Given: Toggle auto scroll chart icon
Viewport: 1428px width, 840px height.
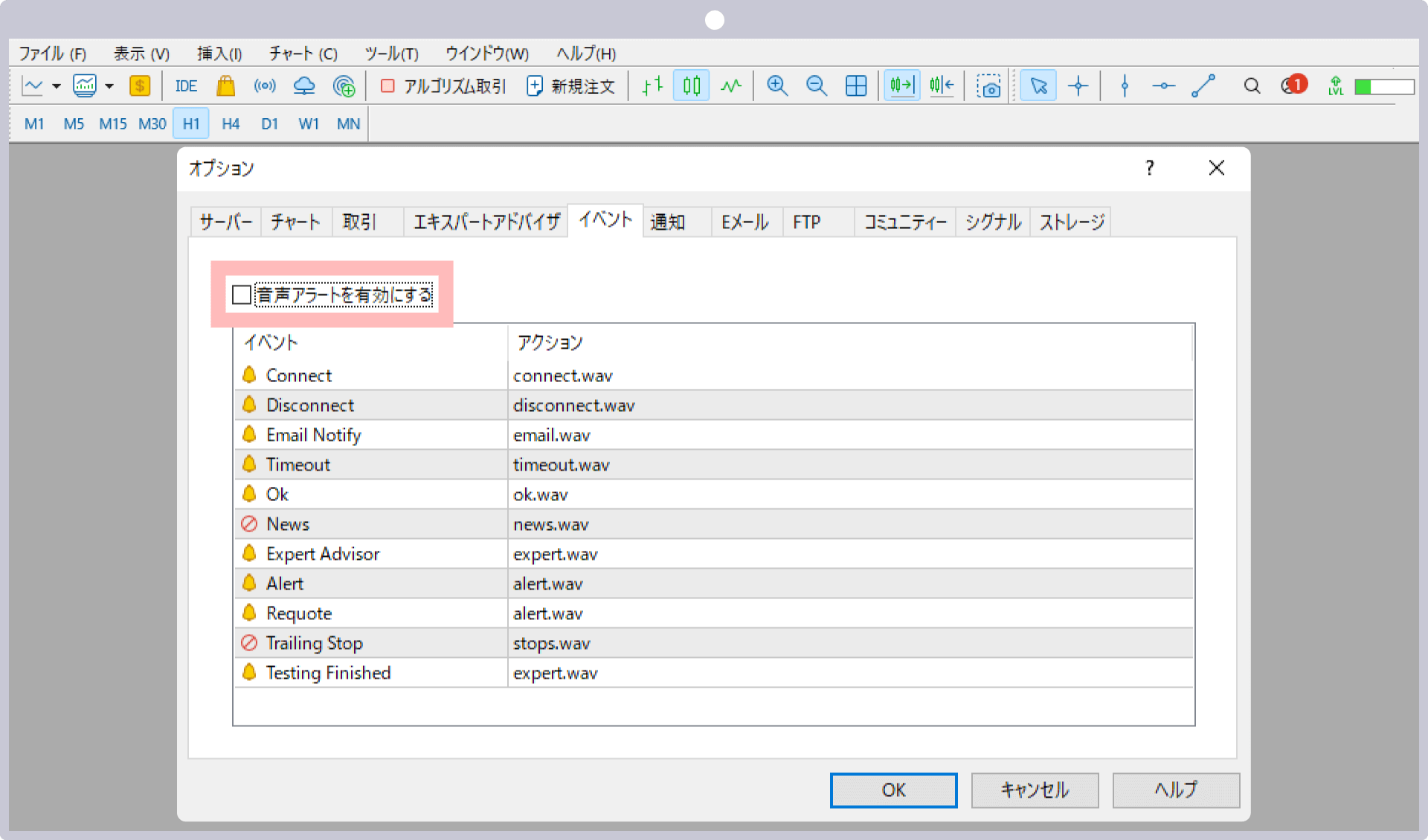Looking at the screenshot, I should tap(901, 86).
